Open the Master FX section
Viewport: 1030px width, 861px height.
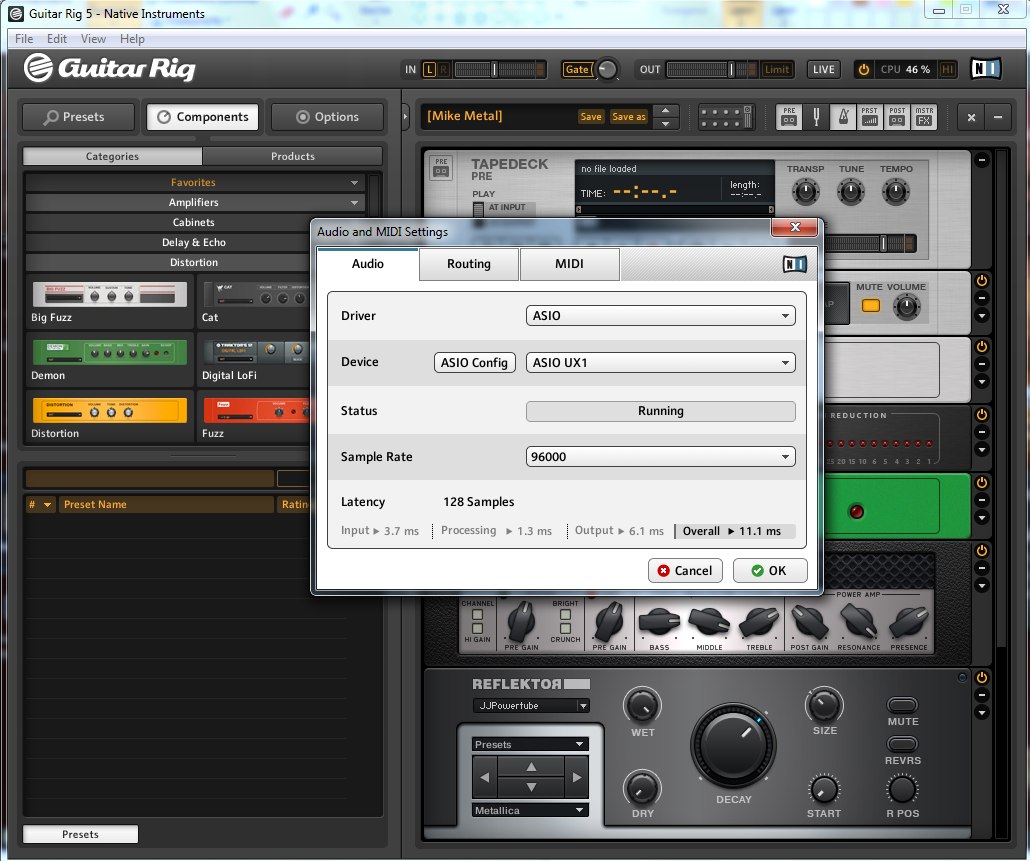(x=924, y=117)
